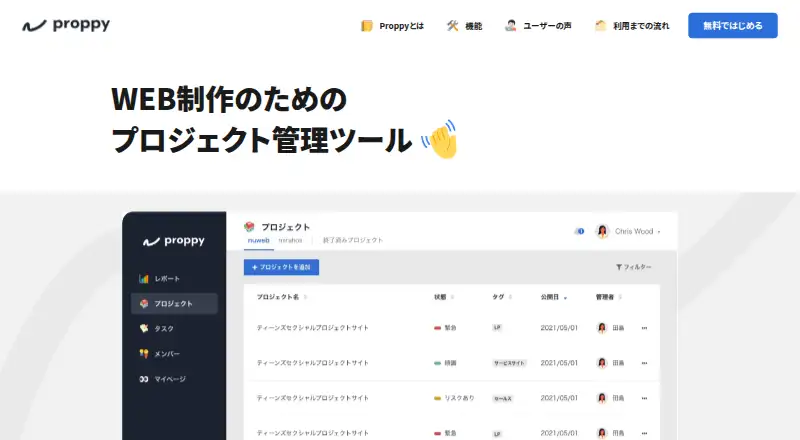Image resolution: width=800 pixels, height=440 pixels.
Task: Click the notebook icon beside Proppyとは
Action: pyautogui.click(x=367, y=26)
